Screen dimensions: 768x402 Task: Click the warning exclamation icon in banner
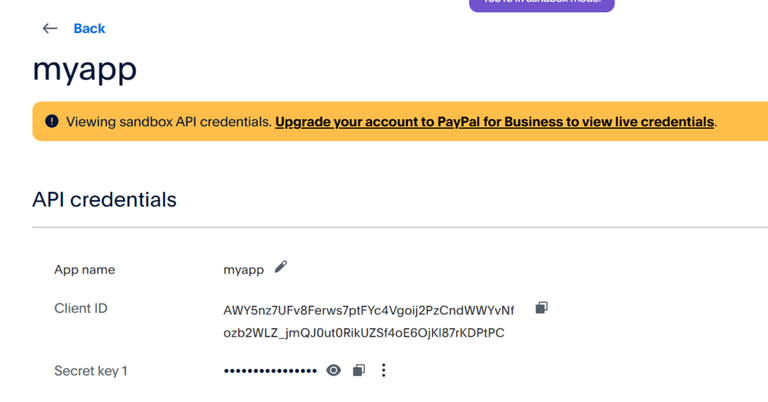pos(51,122)
